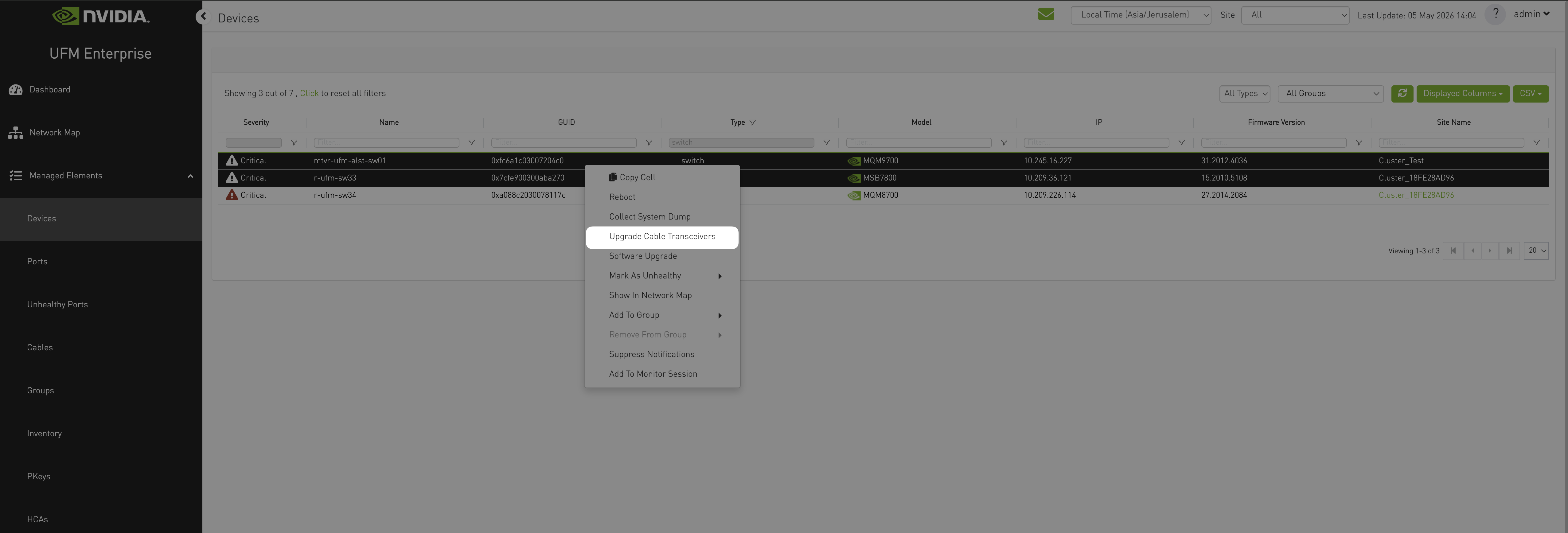This screenshot has height=533, width=1568.
Task: Go to the last page of results
Action: pyautogui.click(x=1509, y=251)
